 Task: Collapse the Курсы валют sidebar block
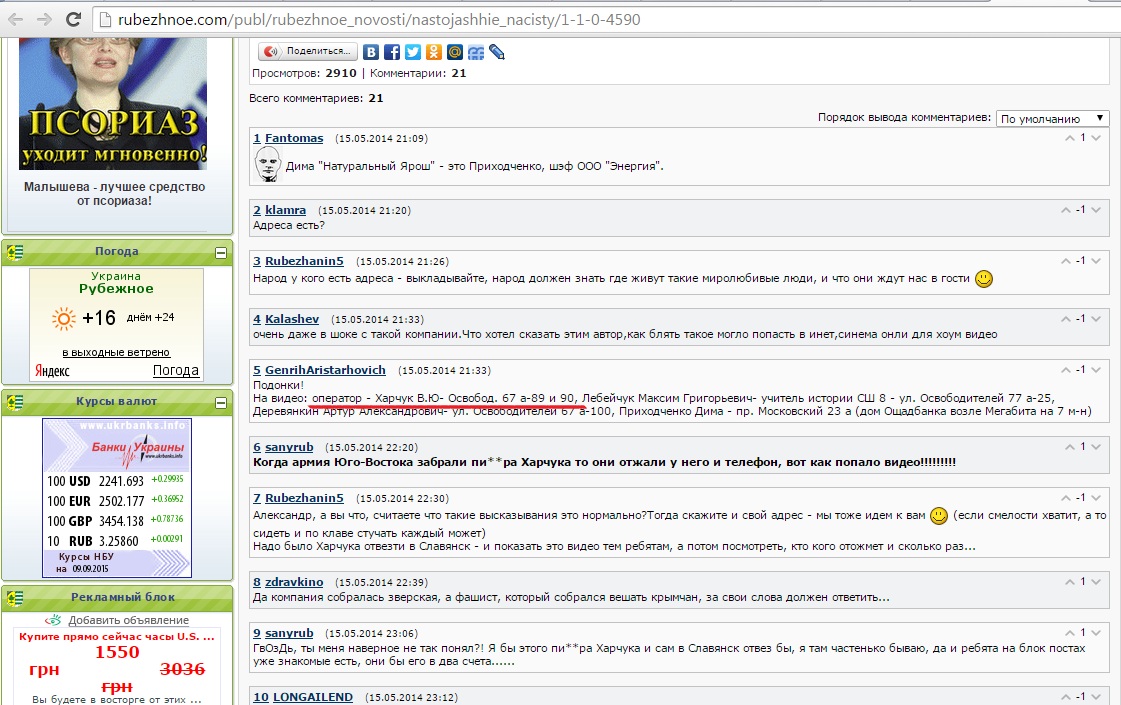(x=221, y=403)
